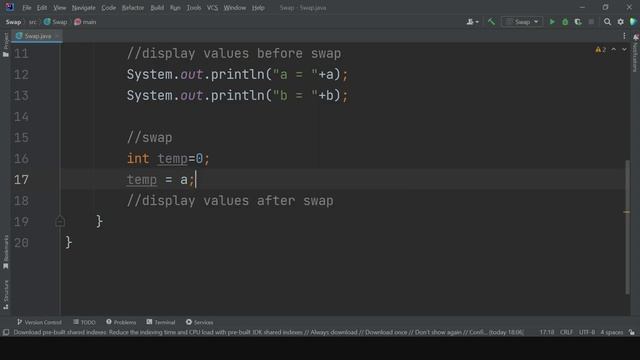
Task: Open the Problems tool window
Action: coord(121,322)
